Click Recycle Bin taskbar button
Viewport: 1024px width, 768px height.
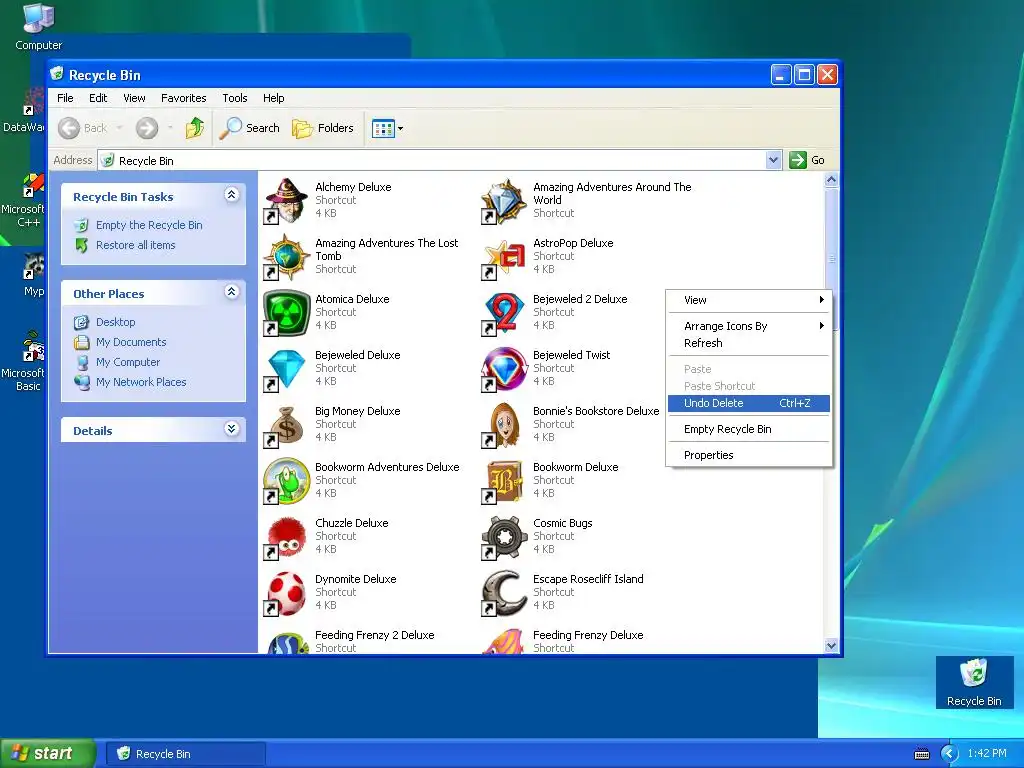185,754
